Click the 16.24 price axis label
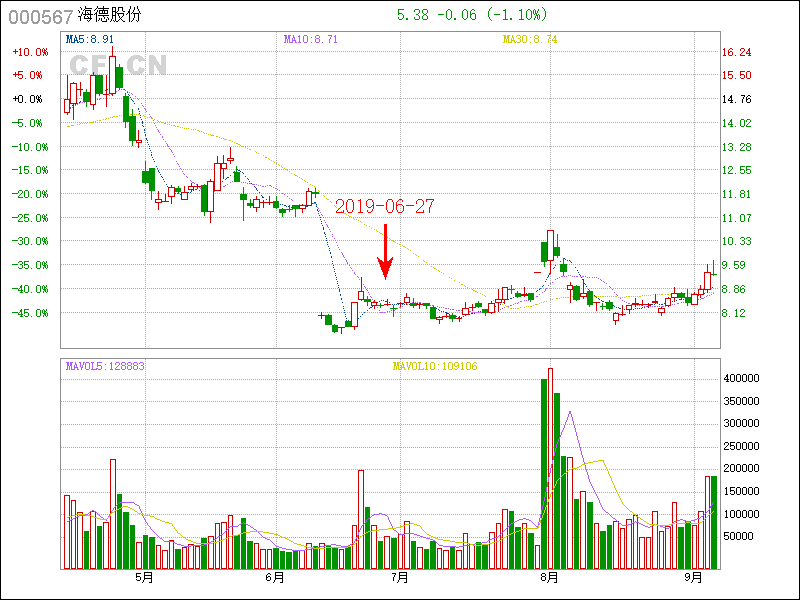The width and height of the screenshot is (800, 600). [x=736, y=52]
